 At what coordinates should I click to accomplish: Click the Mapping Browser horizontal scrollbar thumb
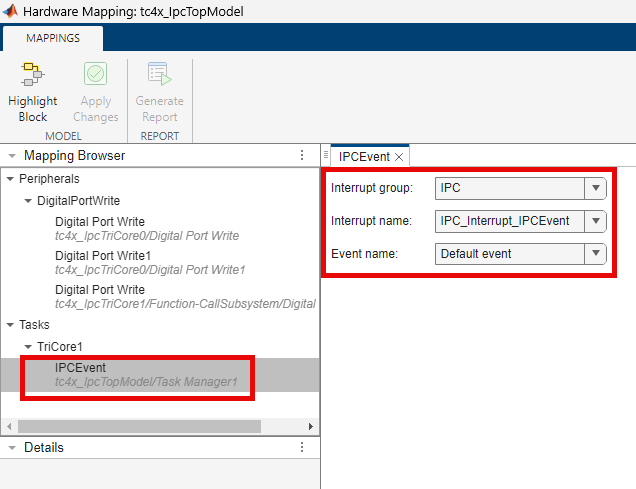(139, 426)
